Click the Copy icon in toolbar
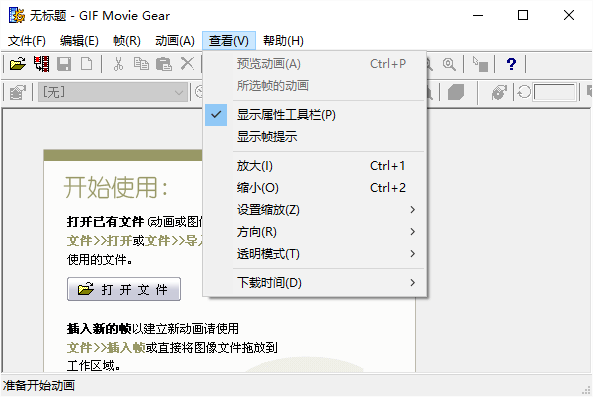Screen dimensions: 593x397 point(141,64)
